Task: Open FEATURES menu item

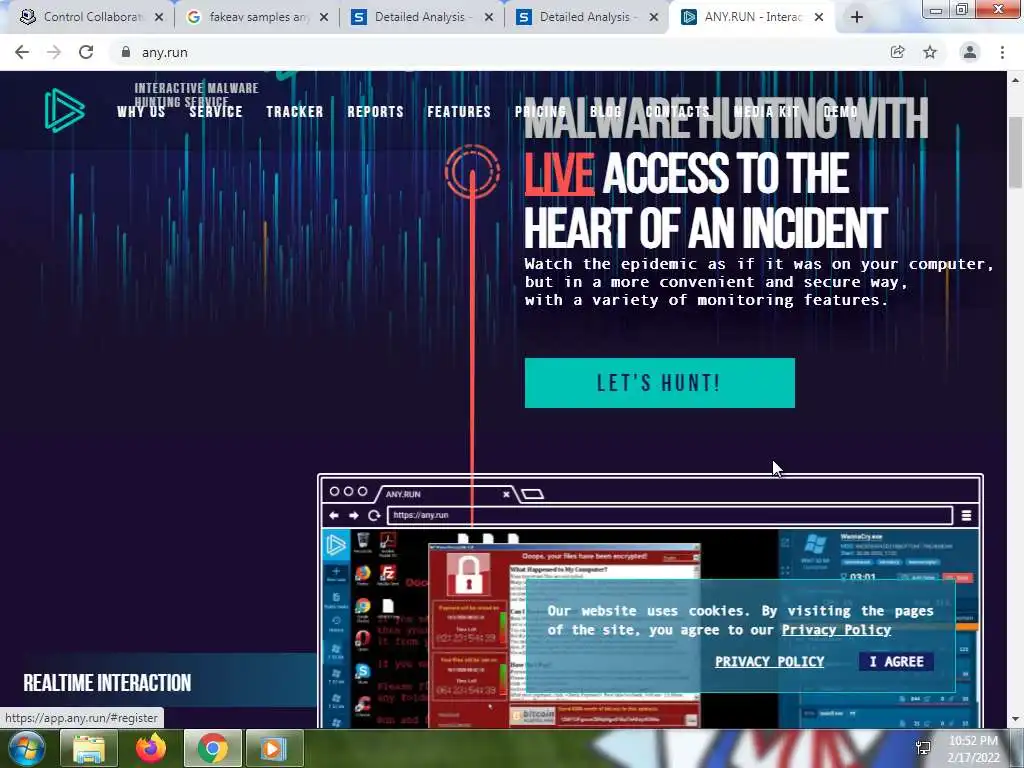Action: pyautogui.click(x=459, y=112)
